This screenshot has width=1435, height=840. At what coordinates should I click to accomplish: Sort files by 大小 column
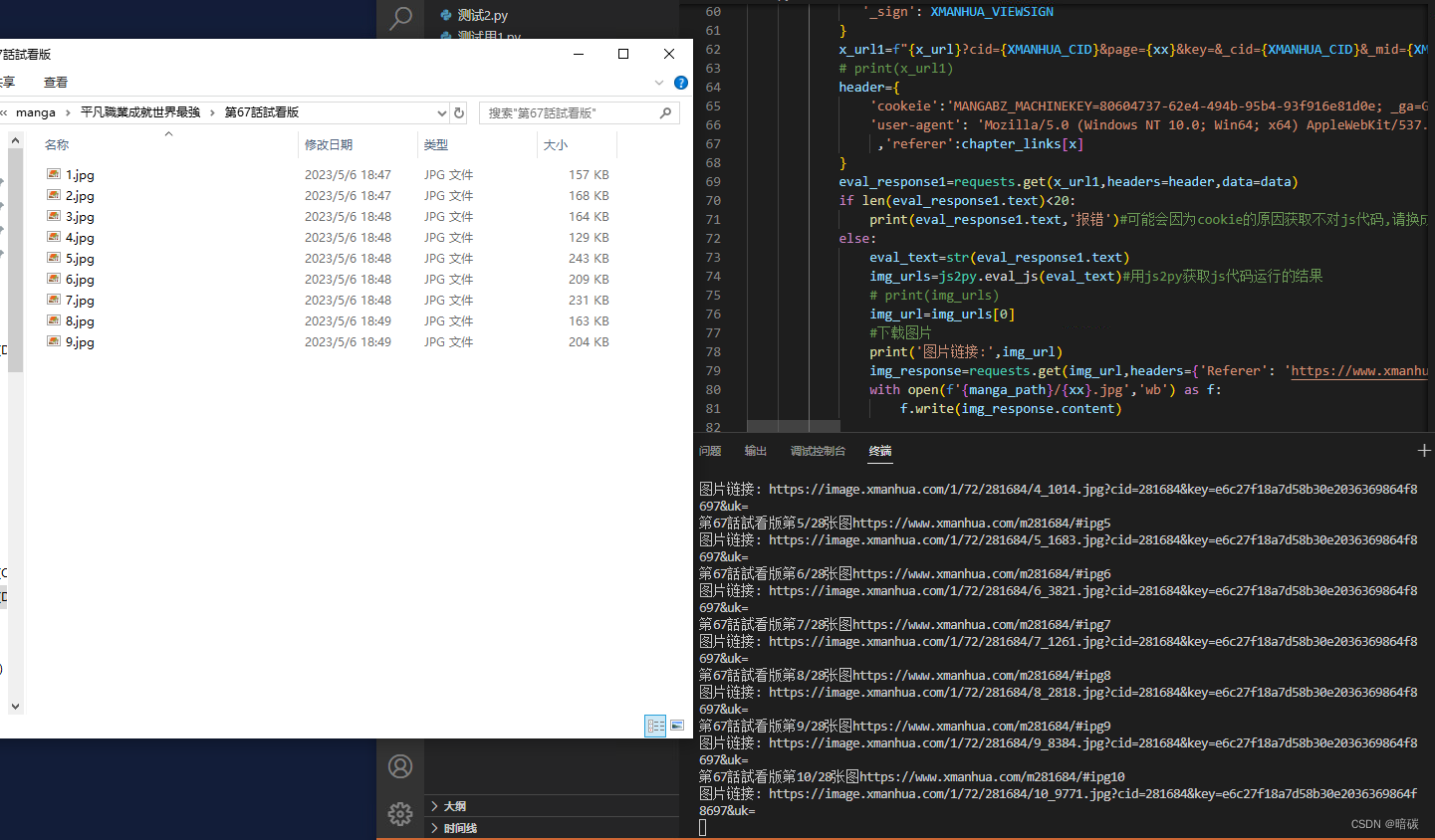(x=556, y=144)
